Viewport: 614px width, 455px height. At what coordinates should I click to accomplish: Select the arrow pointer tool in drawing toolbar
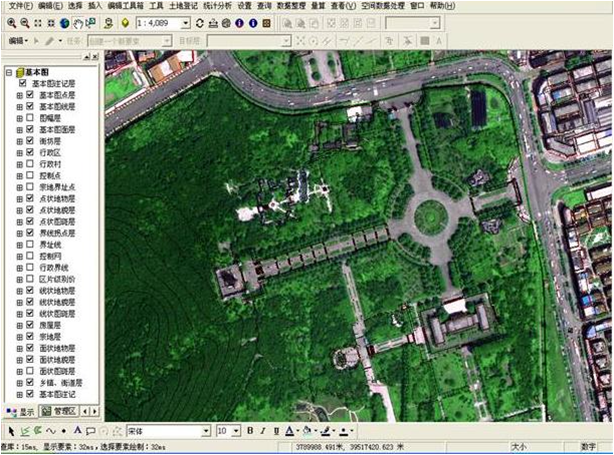(10, 430)
